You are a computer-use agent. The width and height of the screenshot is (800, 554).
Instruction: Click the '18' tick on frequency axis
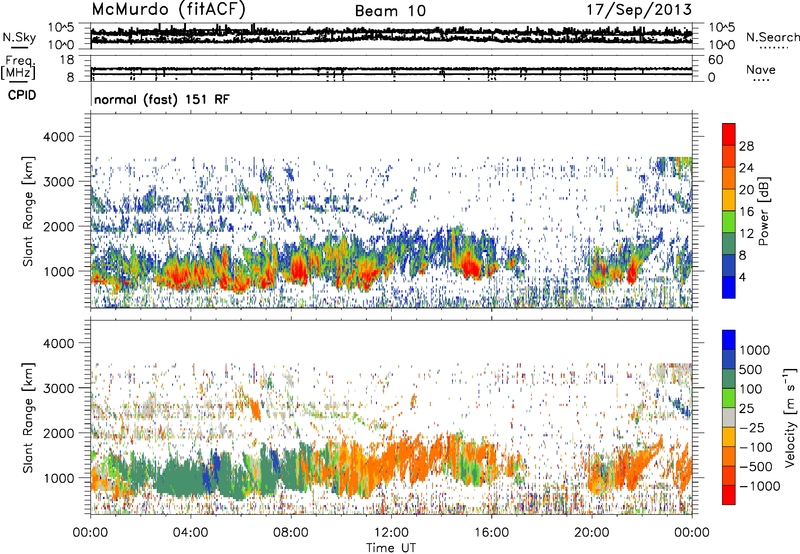pos(67,60)
